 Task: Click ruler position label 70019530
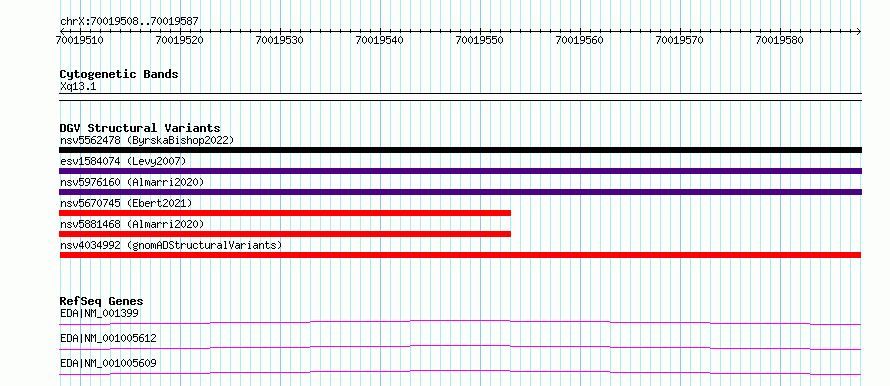[279, 41]
